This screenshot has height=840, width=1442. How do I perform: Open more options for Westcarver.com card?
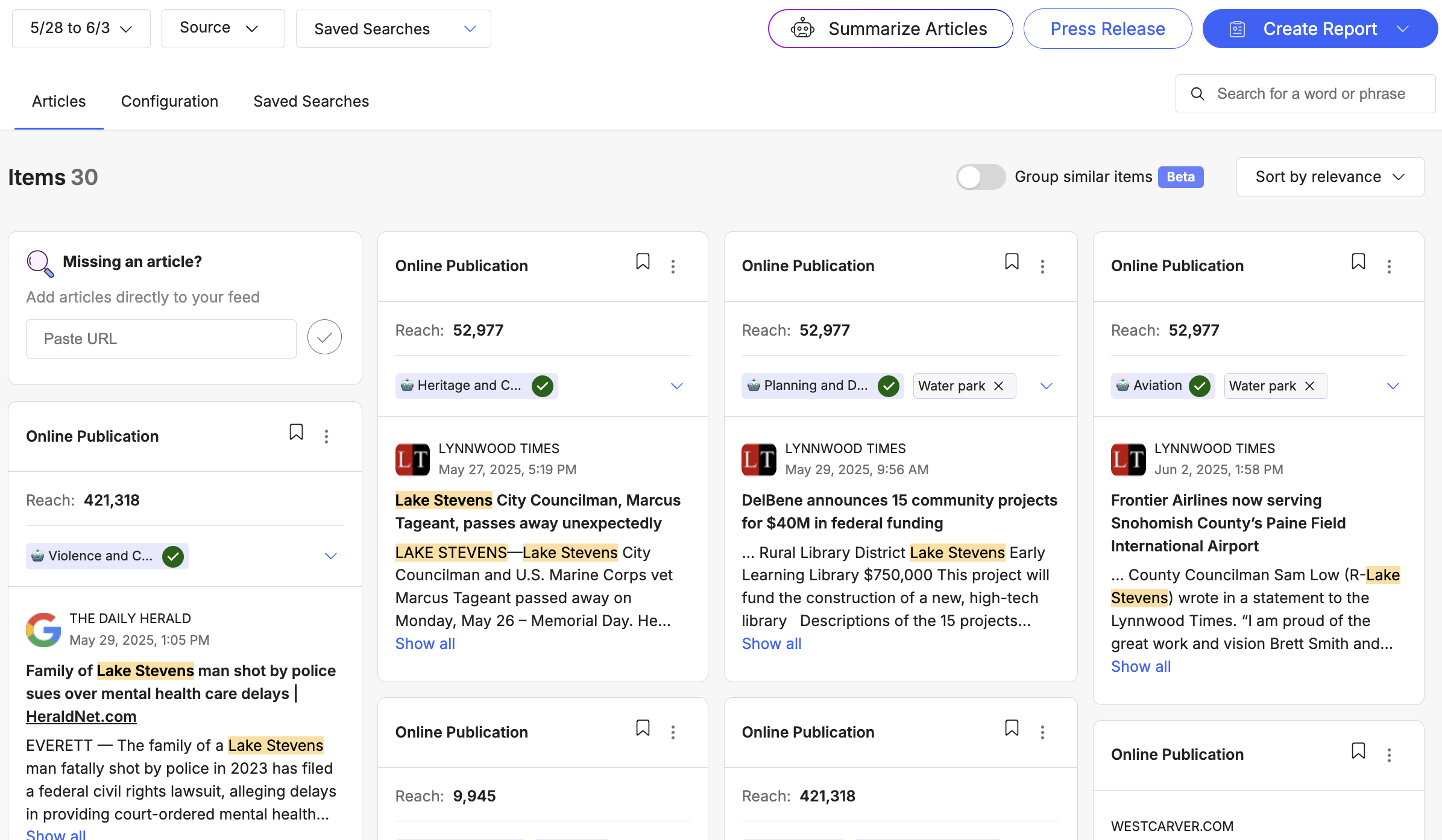(1389, 755)
